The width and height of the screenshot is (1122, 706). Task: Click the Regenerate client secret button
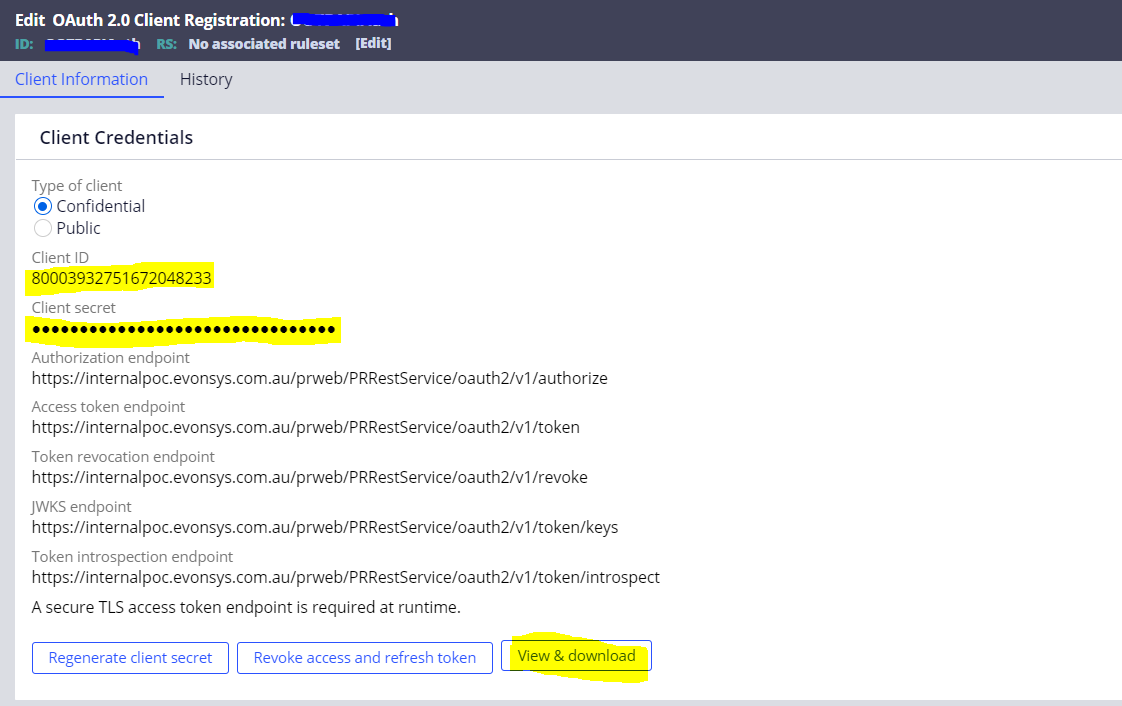[x=130, y=657]
